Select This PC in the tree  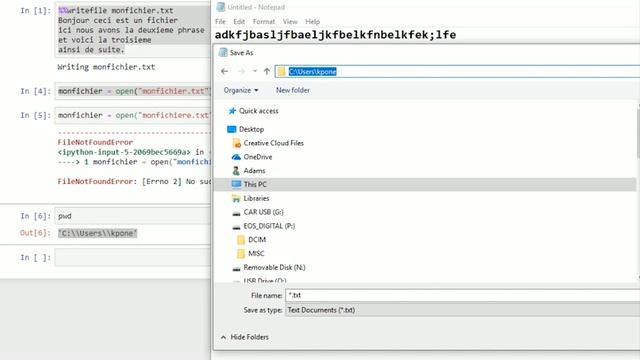255,184
